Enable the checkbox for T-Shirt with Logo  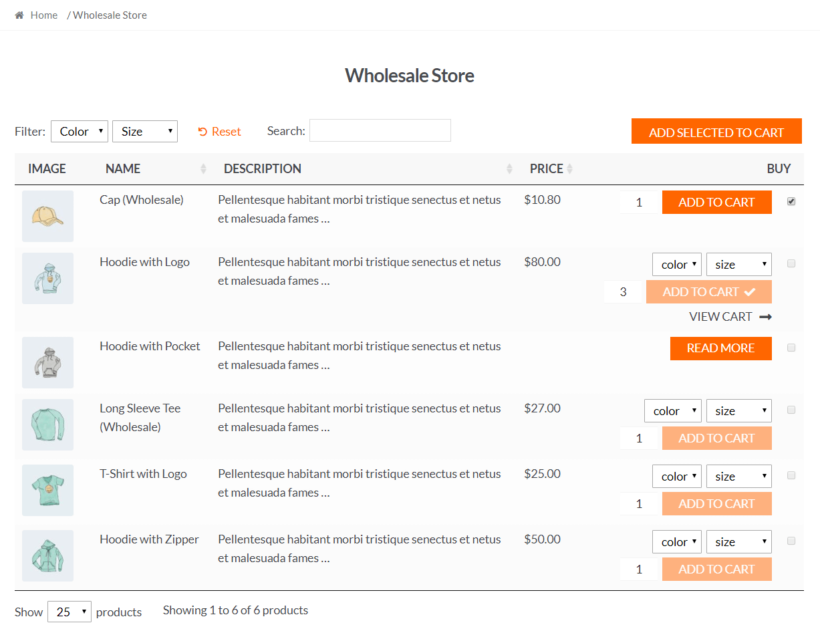(791, 476)
